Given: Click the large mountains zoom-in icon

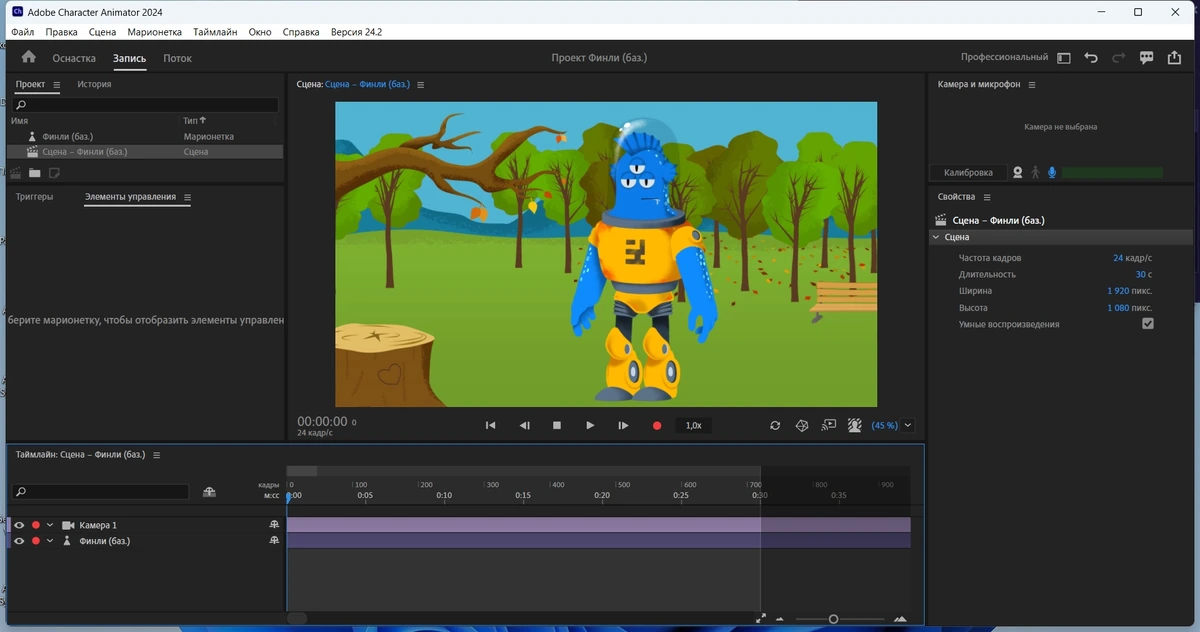Looking at the screenshot, I should click(900, 619).
